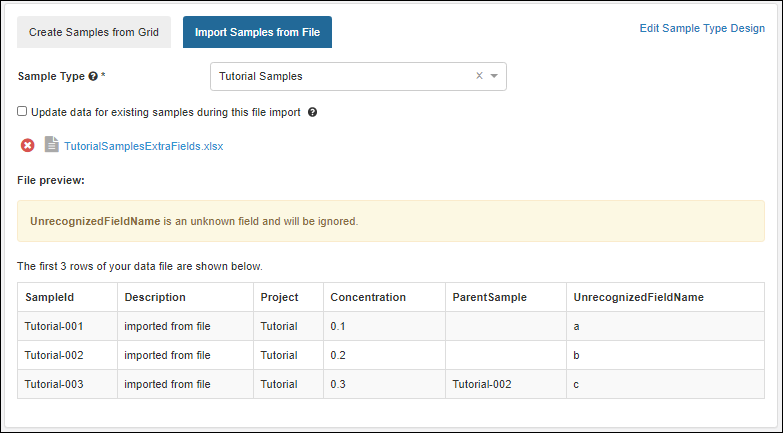Click the Concentration column header
This screenshot has height=433, width=783.
pos(368,297)
